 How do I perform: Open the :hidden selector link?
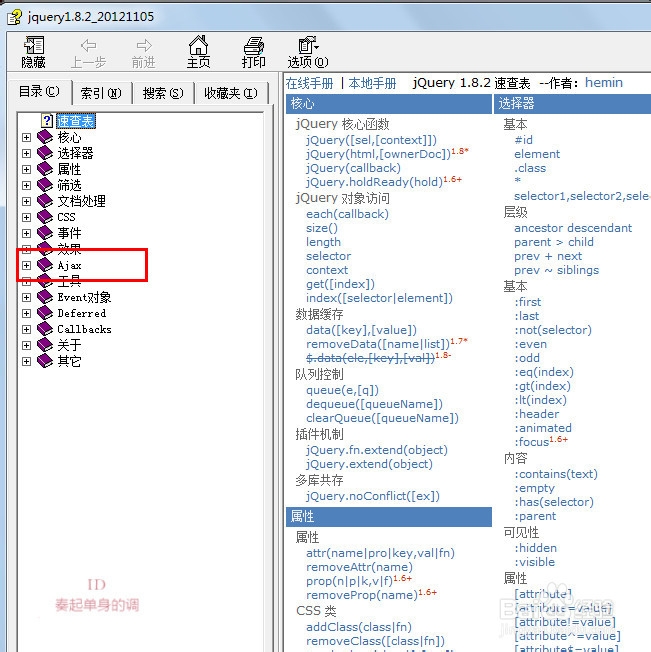pos(535,548)
